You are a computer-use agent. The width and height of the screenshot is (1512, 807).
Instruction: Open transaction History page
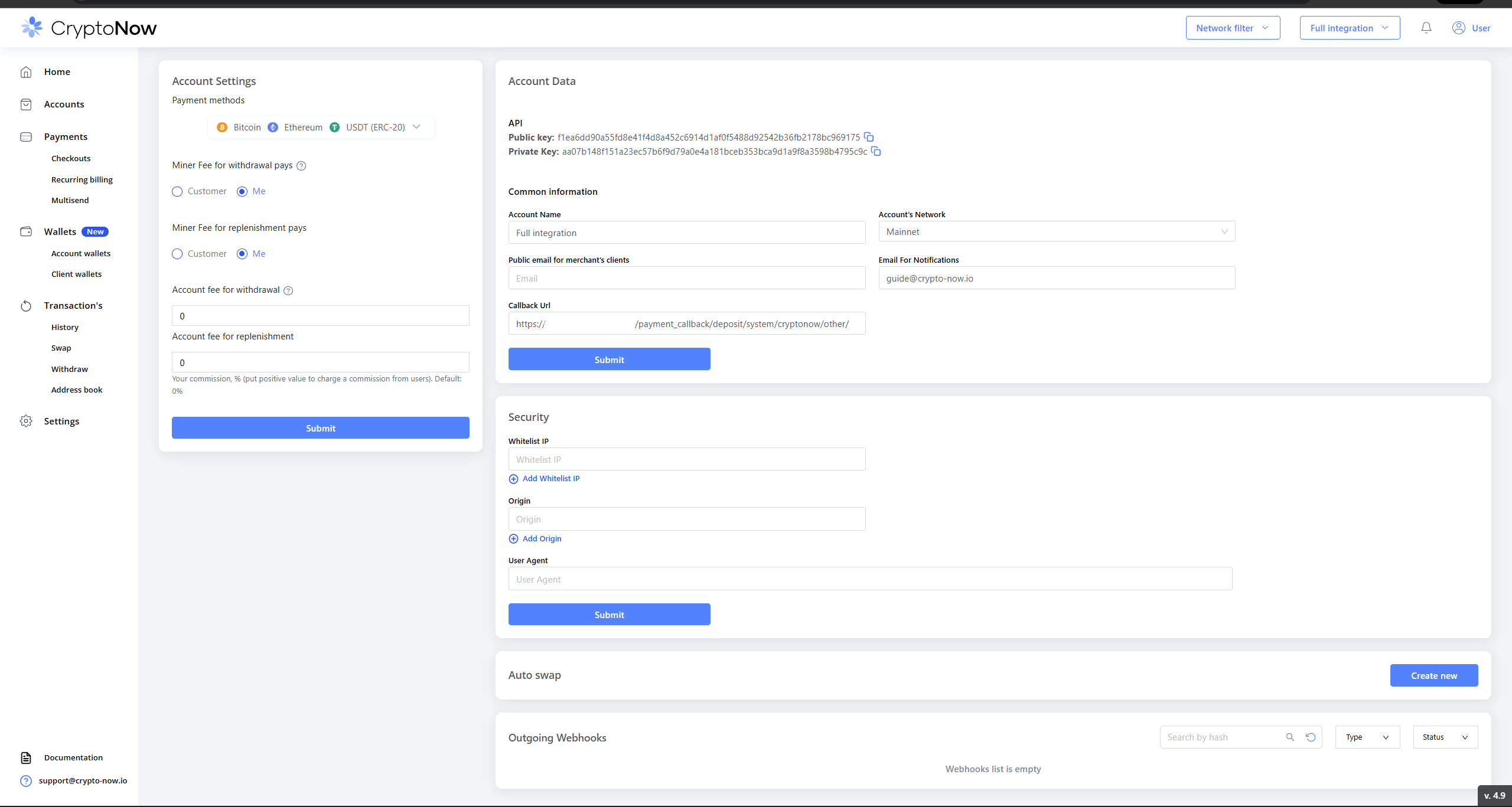point(64,327)
